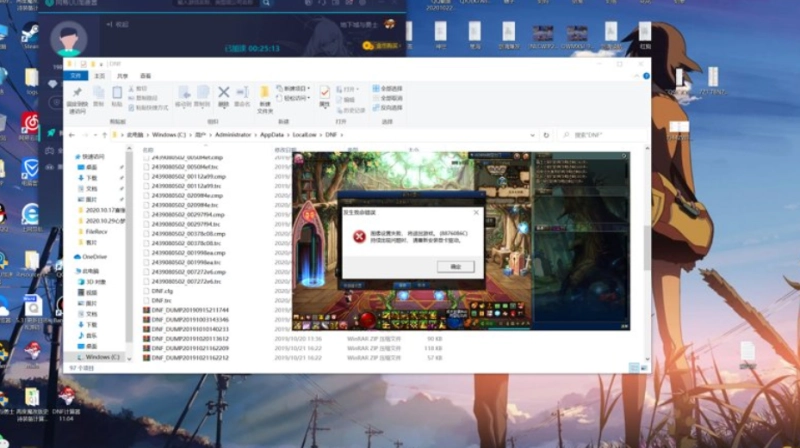The image size is (800, 448).
Task: Click the navigation pane scrollbar down arrow
Action: click(x=129, y=359)
